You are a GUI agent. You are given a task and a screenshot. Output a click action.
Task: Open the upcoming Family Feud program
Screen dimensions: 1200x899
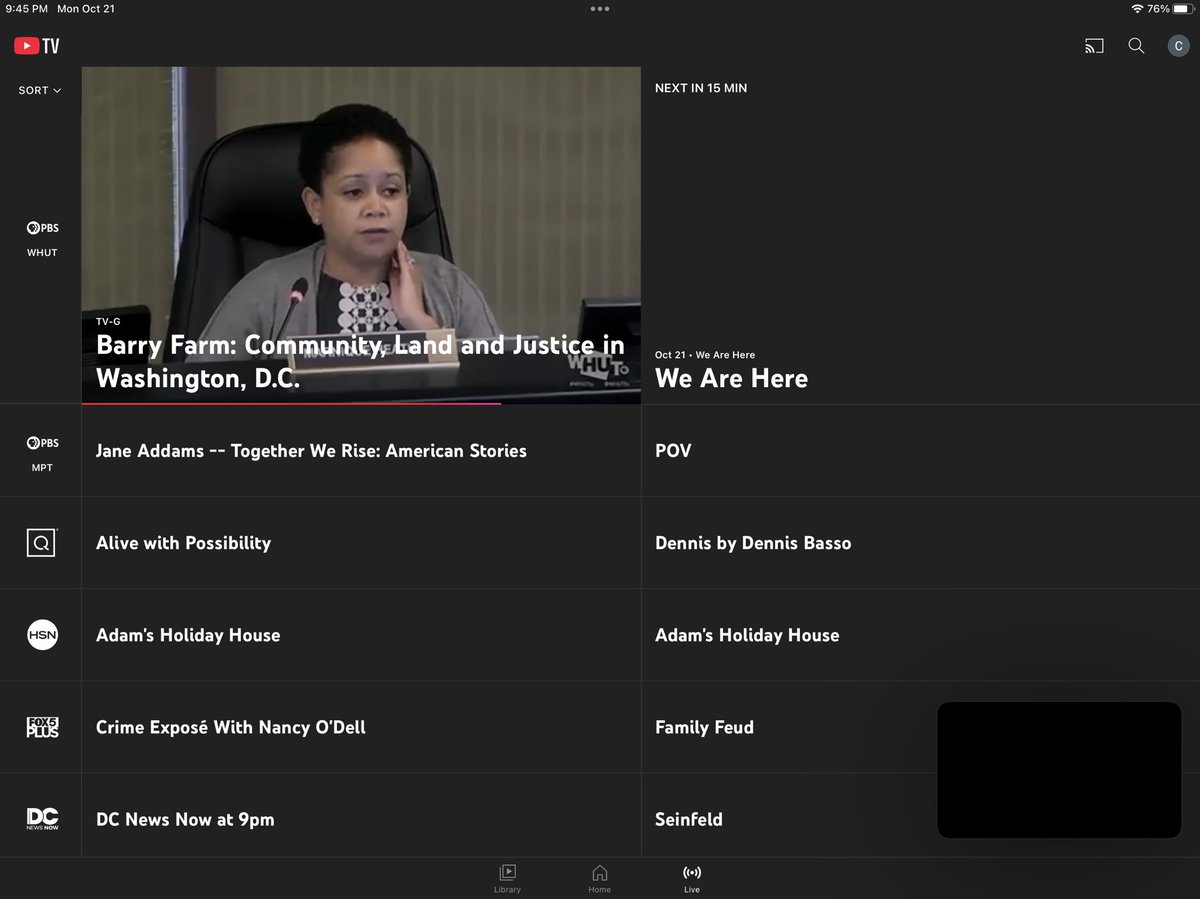tap(704, 727)
